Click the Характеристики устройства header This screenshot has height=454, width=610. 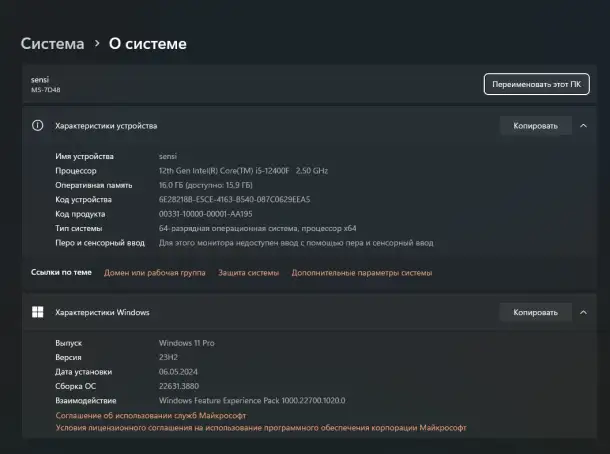(x=106, y=126)
